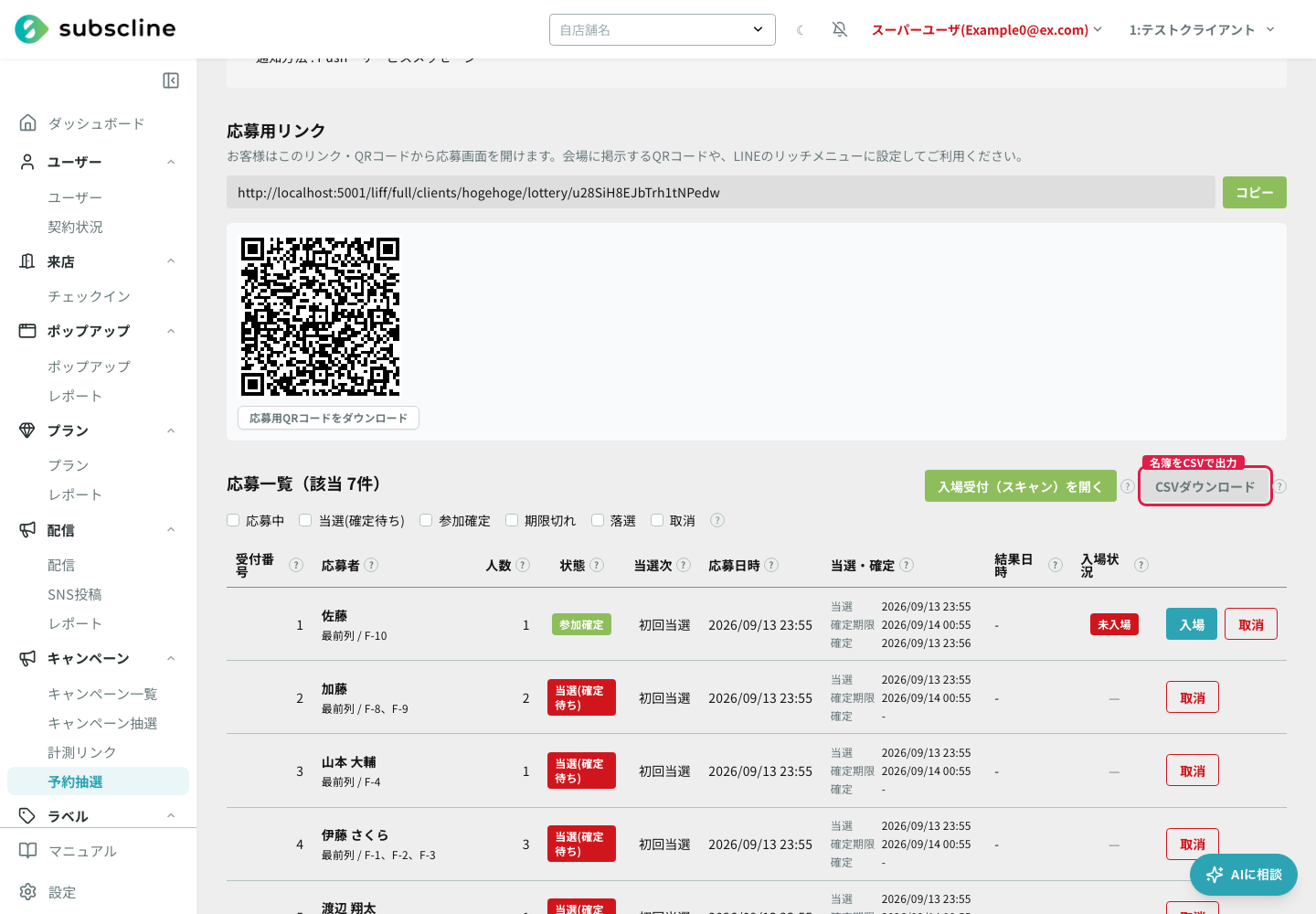Open キャンペーン一覧 in the sidebar

click(102, 694)
